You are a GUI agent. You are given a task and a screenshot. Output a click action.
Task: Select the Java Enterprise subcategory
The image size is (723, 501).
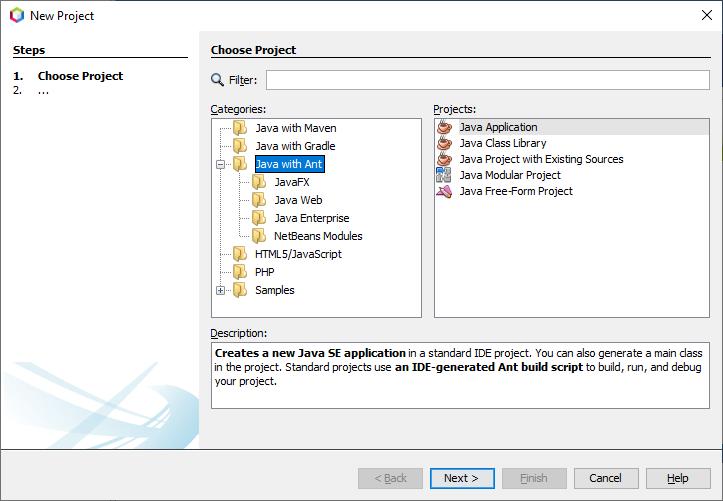point(312,218)
